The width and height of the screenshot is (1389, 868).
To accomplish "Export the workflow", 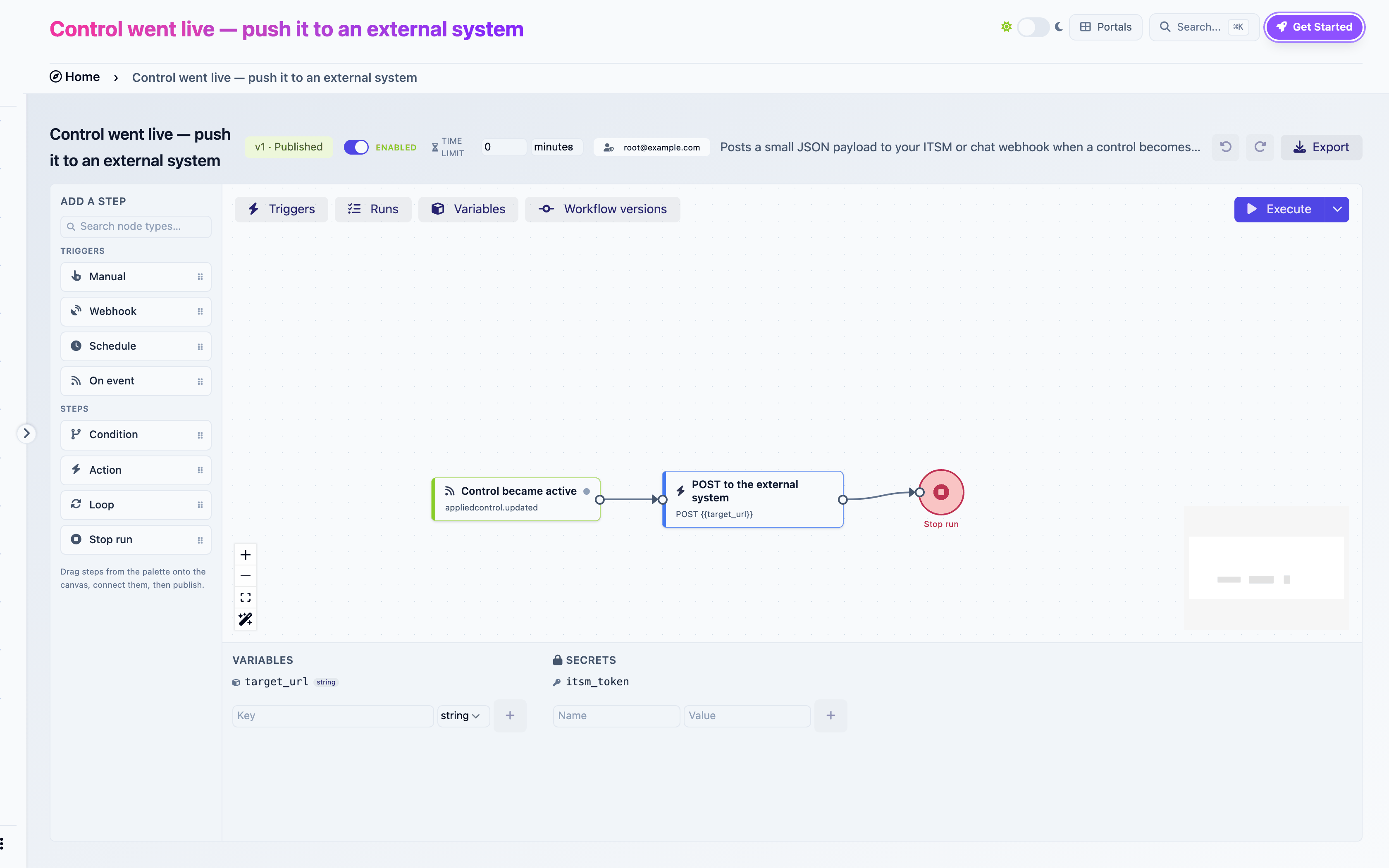I will click(1321, 147).
